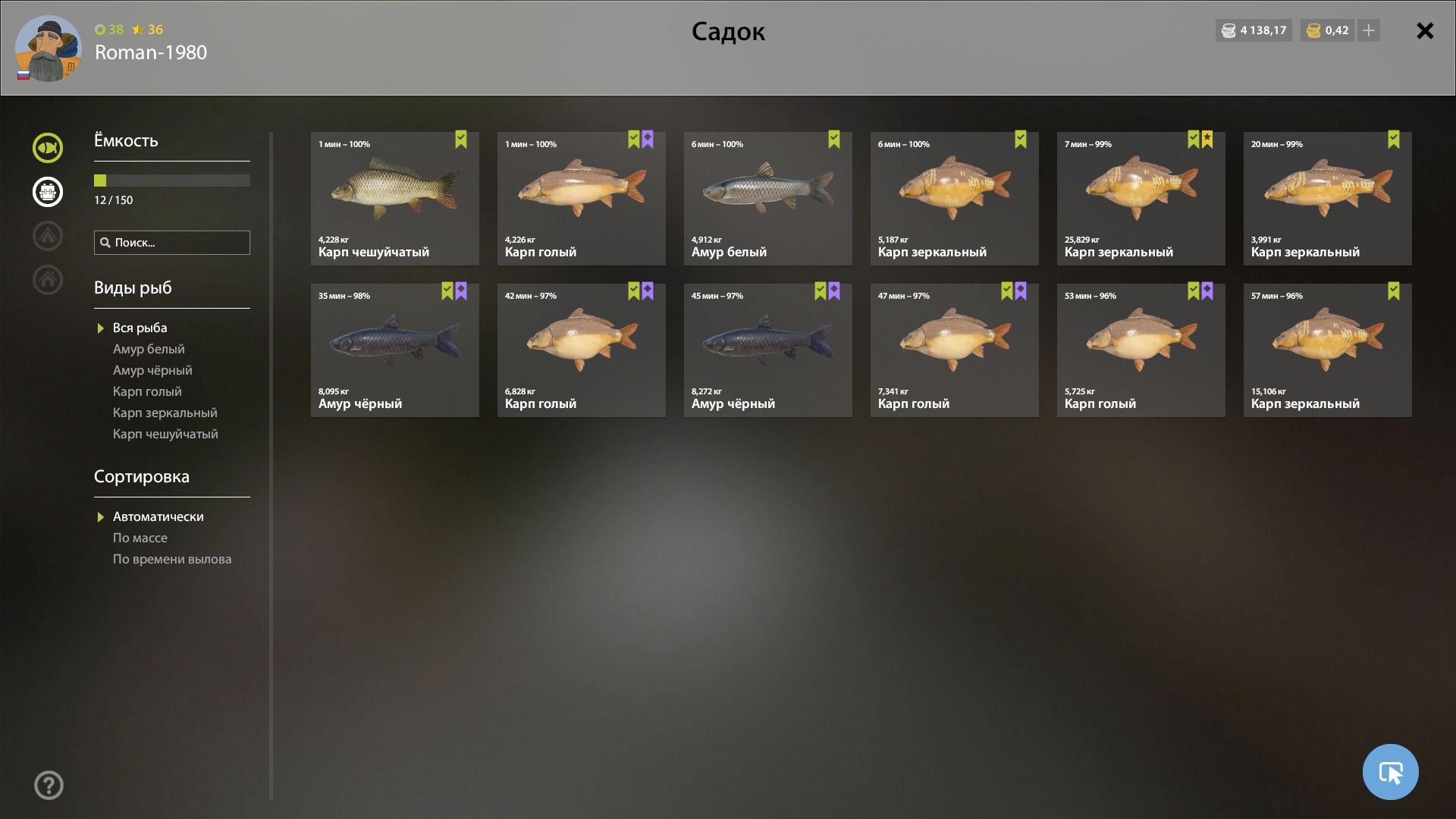Screen dimensions: 1456x819
Task: Click the silver coins balance 4 138,17
Action: [x=1254, y=30]
